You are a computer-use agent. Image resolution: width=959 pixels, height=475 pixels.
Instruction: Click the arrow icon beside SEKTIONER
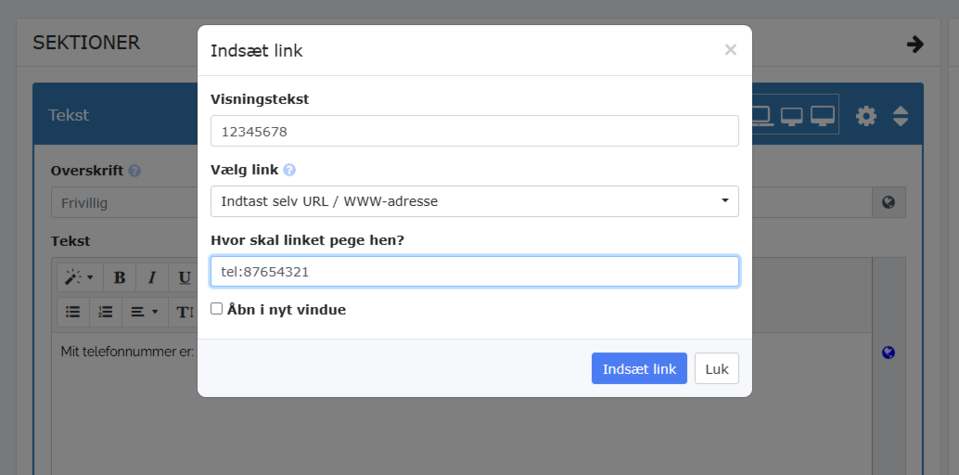(x=915, y=44)
